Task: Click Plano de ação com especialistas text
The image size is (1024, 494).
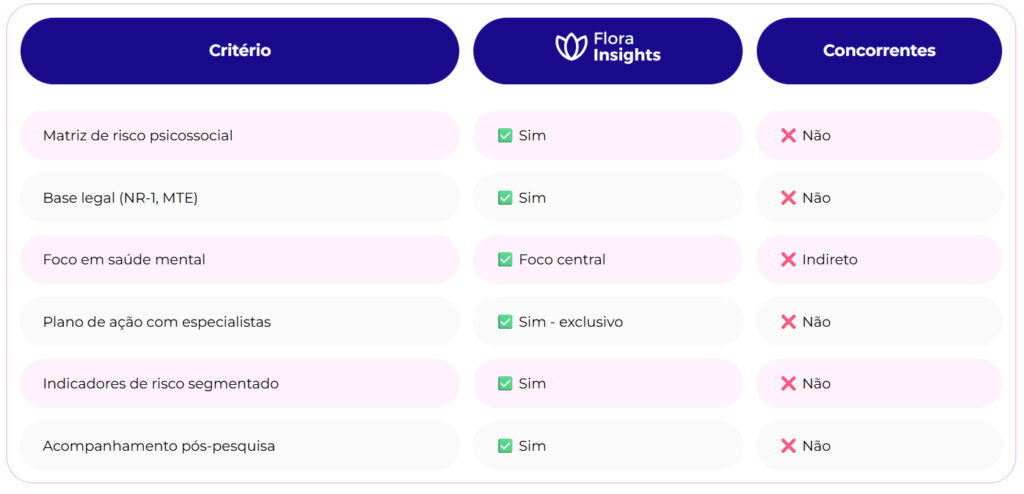Action: pos(157,322)
